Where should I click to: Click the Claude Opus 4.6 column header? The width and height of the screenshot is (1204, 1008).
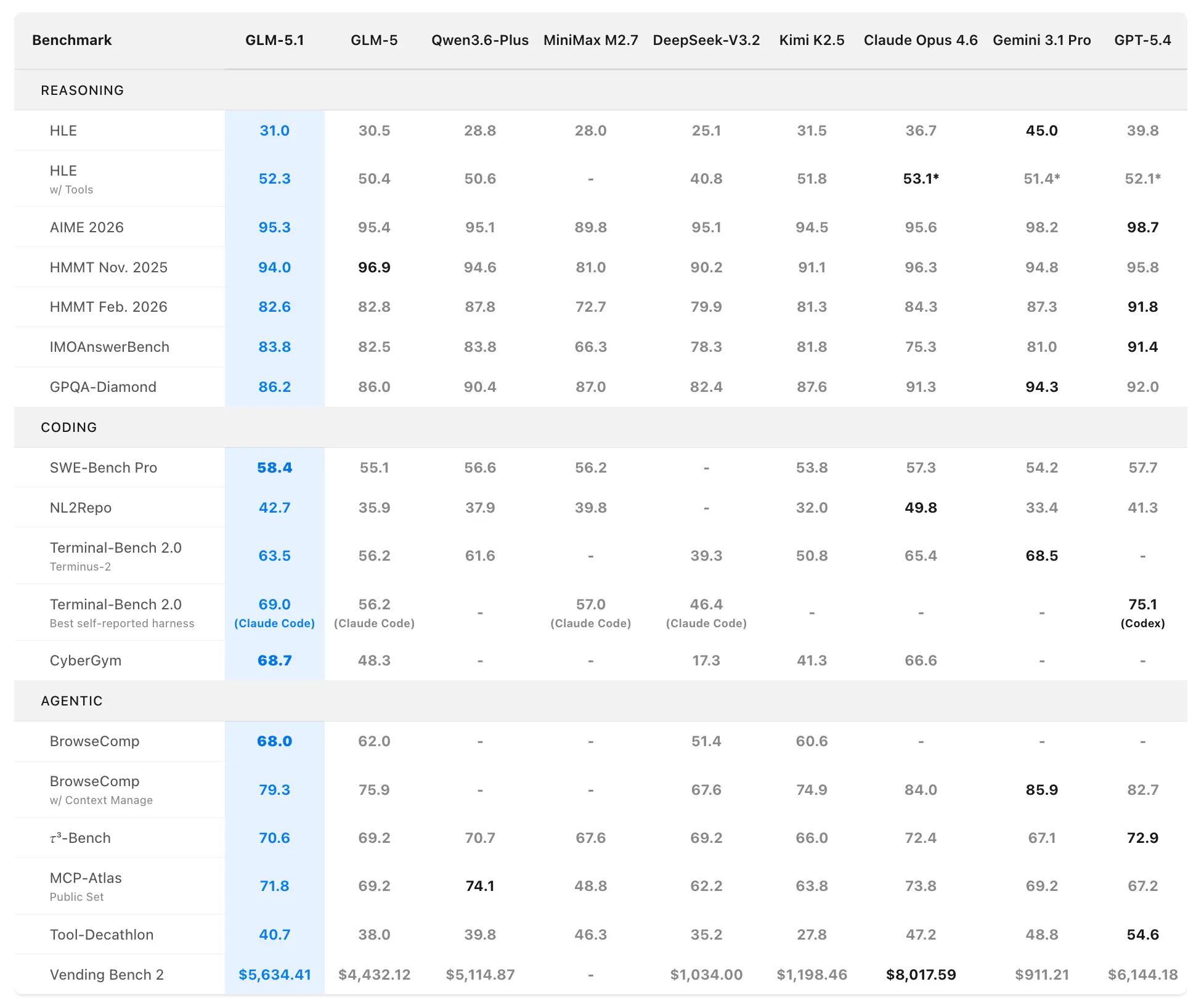pos(920,40)
